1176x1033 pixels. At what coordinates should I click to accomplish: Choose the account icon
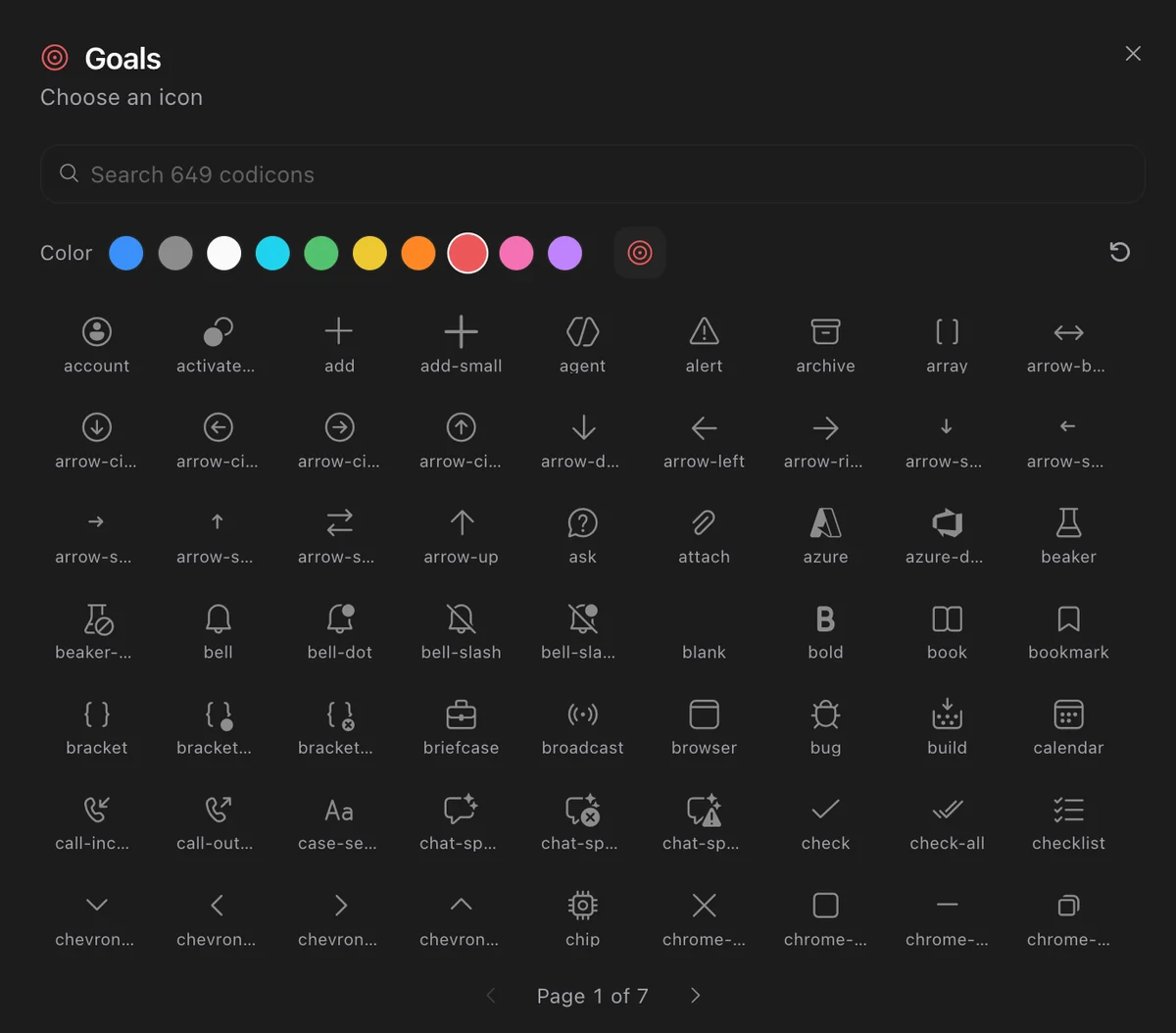click(x=96, y=345)
